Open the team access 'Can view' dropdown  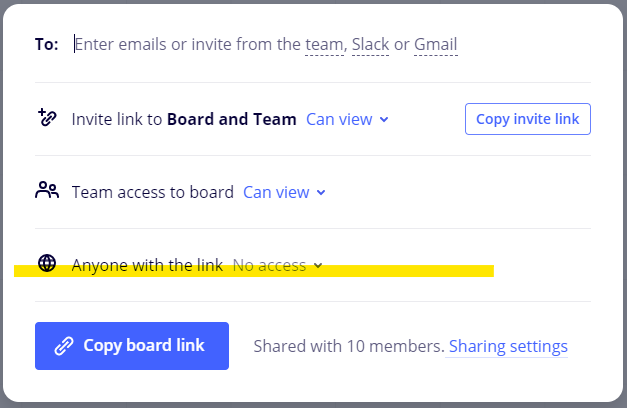tap(284, 192)
